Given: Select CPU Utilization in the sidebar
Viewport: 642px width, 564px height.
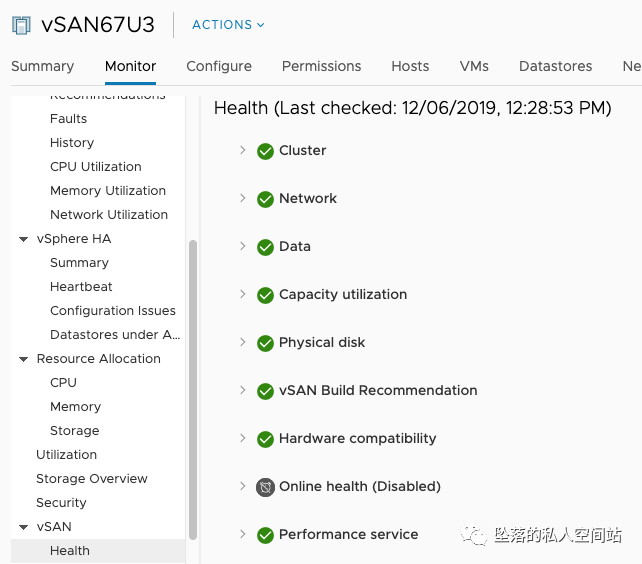Looking at the screenshot, I should click(x=96, y=167).
